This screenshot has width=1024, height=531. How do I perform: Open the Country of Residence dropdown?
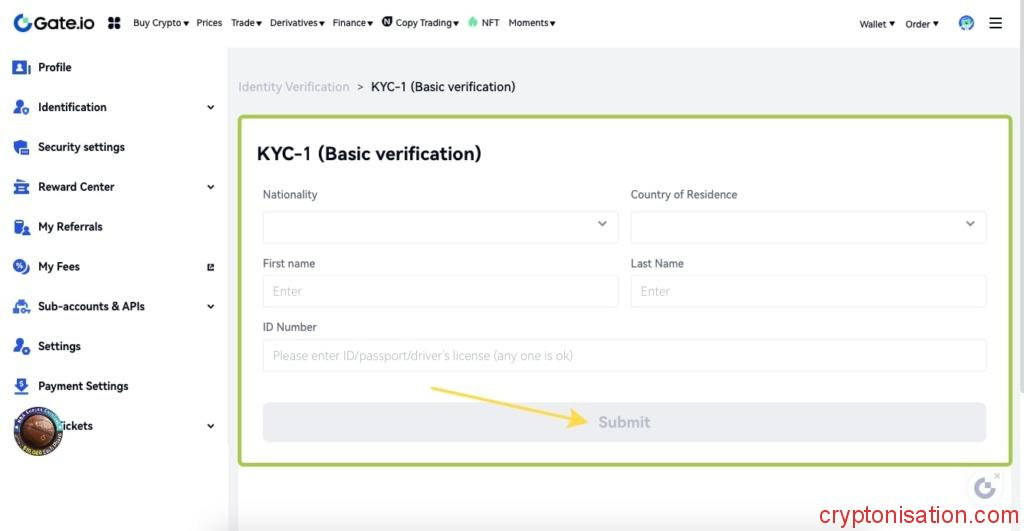[x=808, y=227]
